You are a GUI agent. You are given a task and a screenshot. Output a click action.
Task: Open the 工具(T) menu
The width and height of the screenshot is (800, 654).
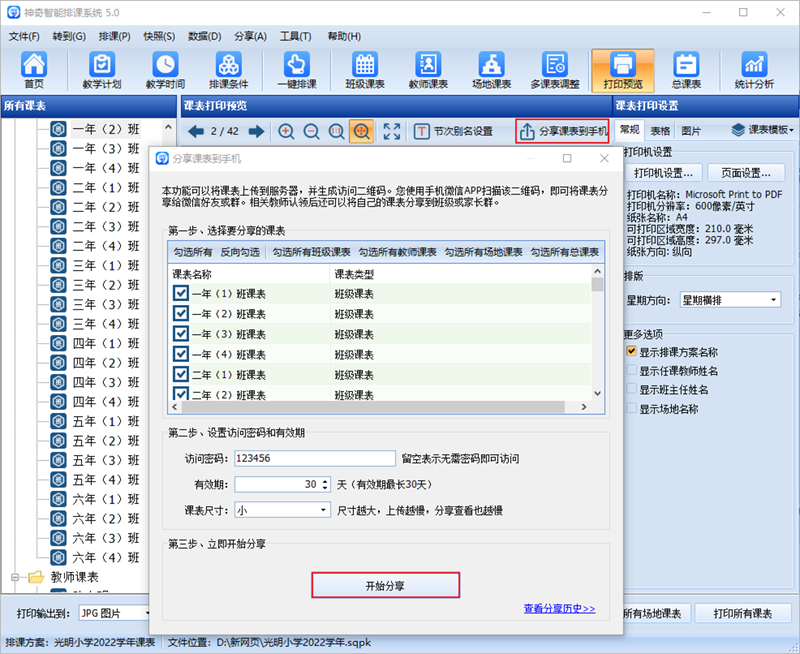295,36
